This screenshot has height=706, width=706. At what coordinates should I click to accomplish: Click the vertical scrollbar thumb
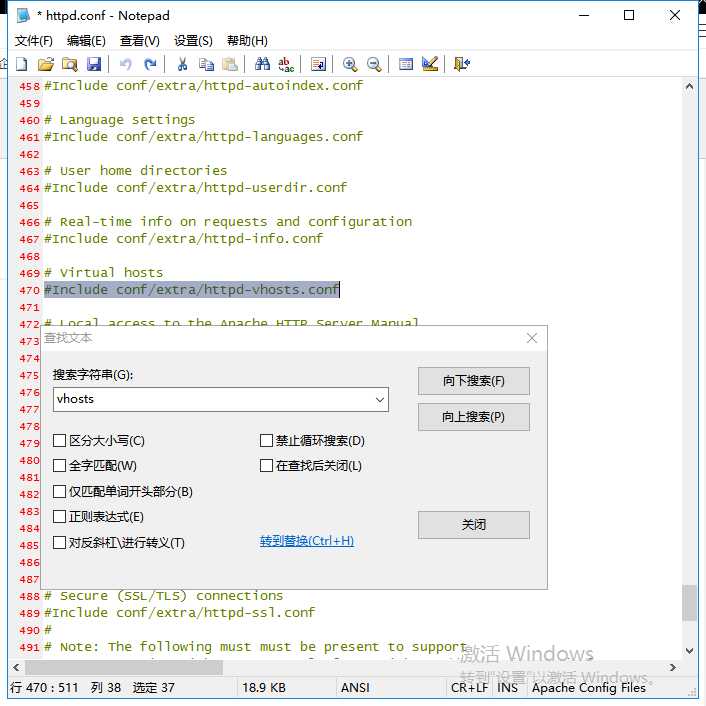click(x=689, y=602)
